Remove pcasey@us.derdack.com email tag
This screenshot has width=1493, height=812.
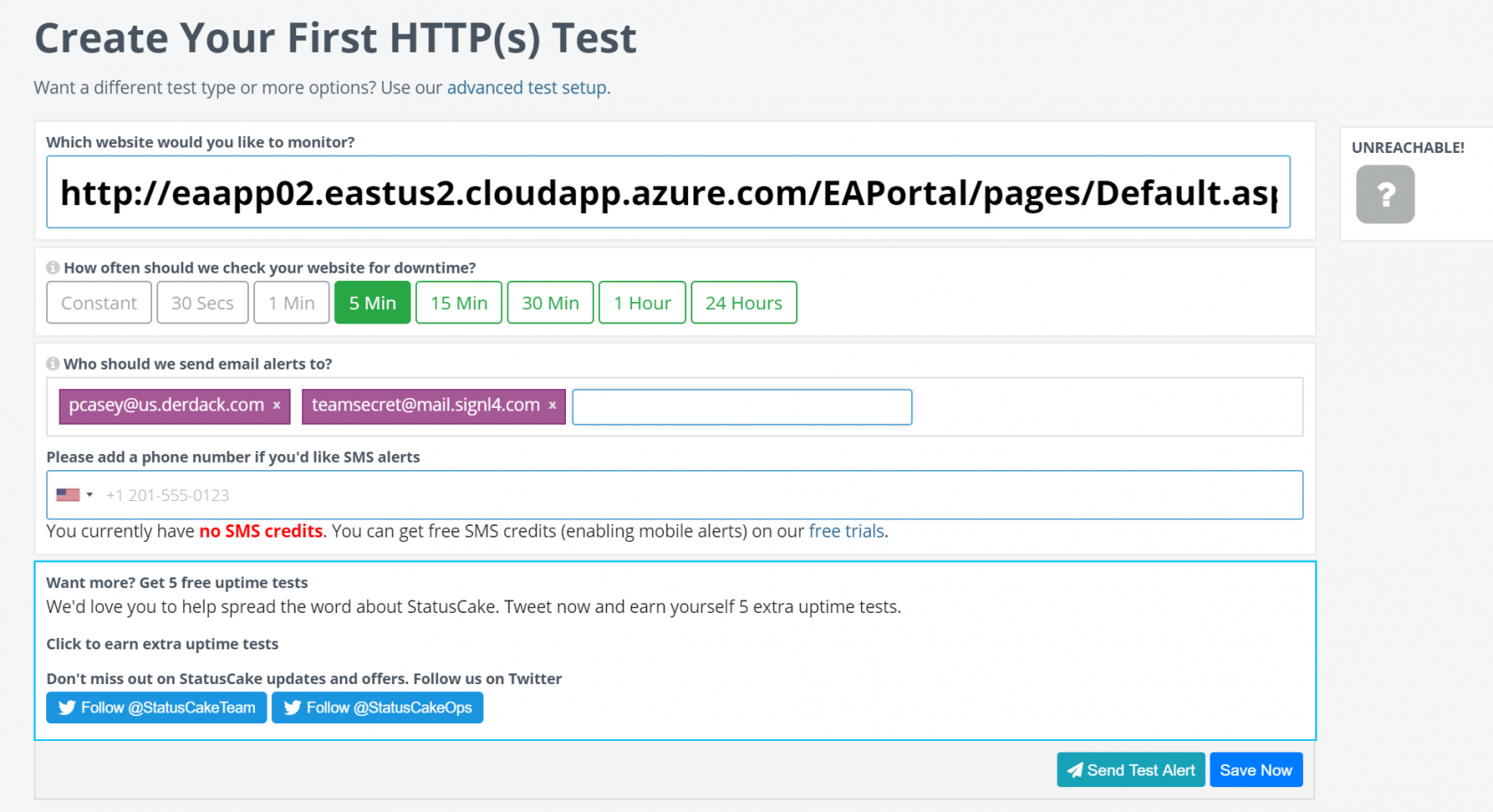pyautogui.click(x=276, y=405)
